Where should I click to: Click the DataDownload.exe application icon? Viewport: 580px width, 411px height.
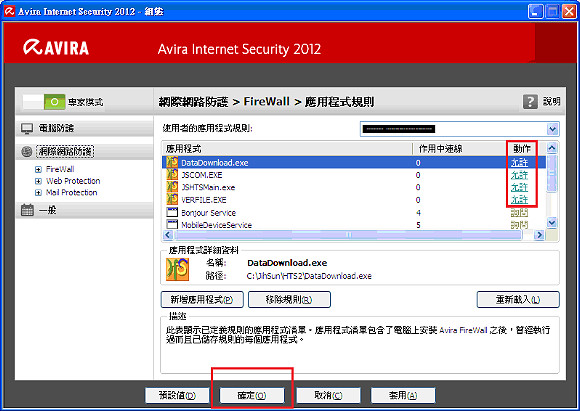(x=172, y=162)
